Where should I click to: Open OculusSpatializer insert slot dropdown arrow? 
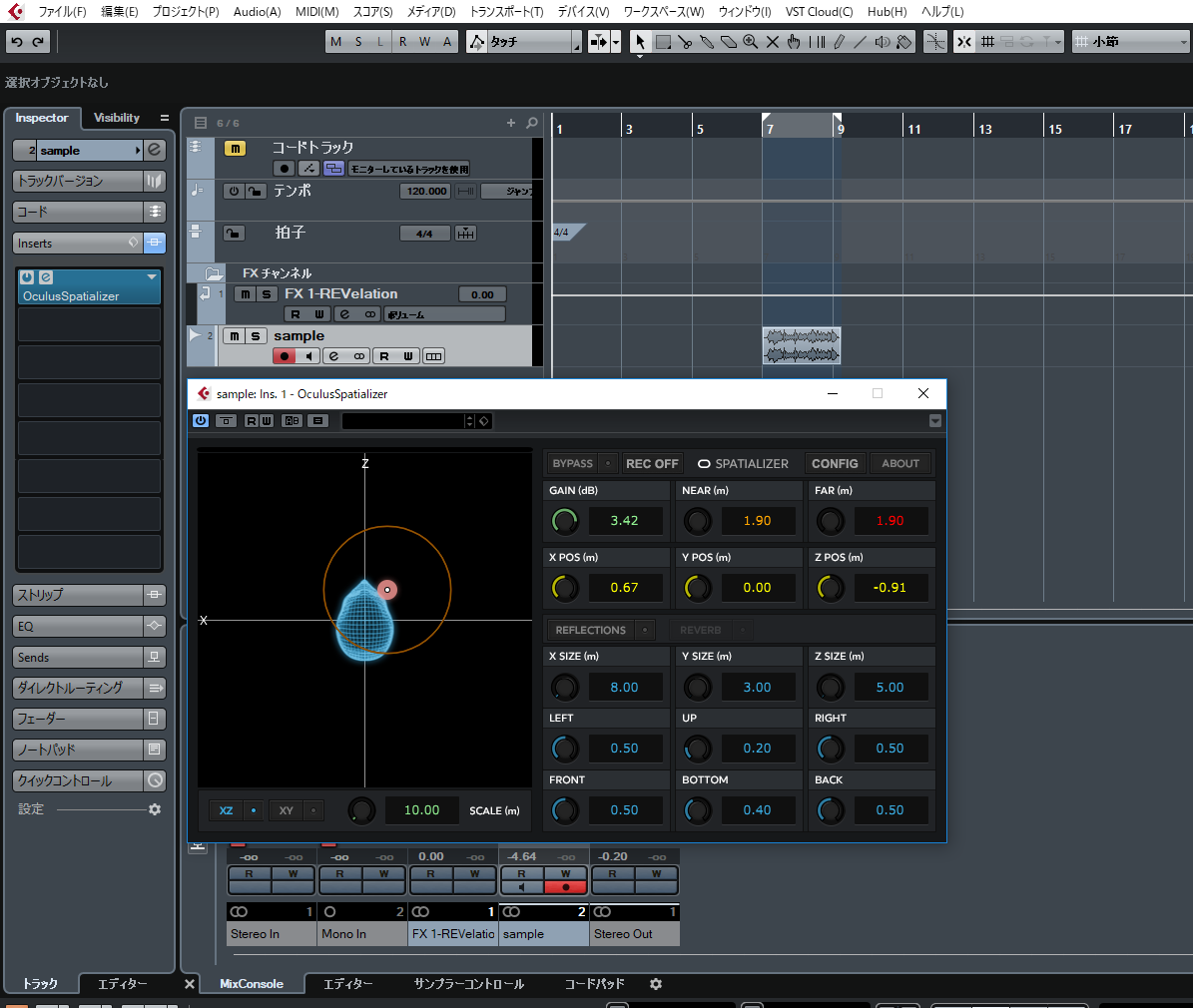tap(152, 276)
